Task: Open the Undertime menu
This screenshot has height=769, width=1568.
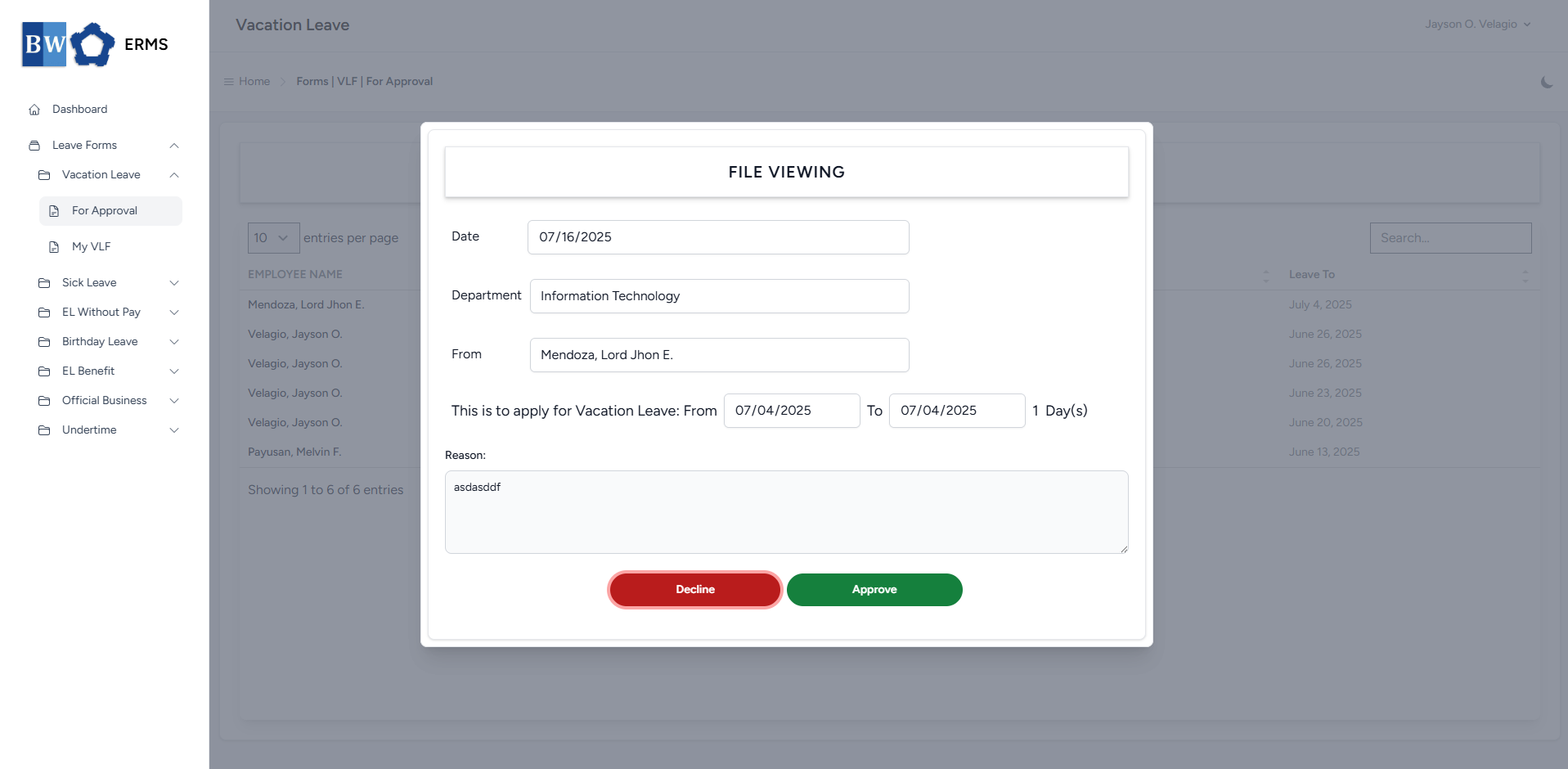Action: point(108,430)
